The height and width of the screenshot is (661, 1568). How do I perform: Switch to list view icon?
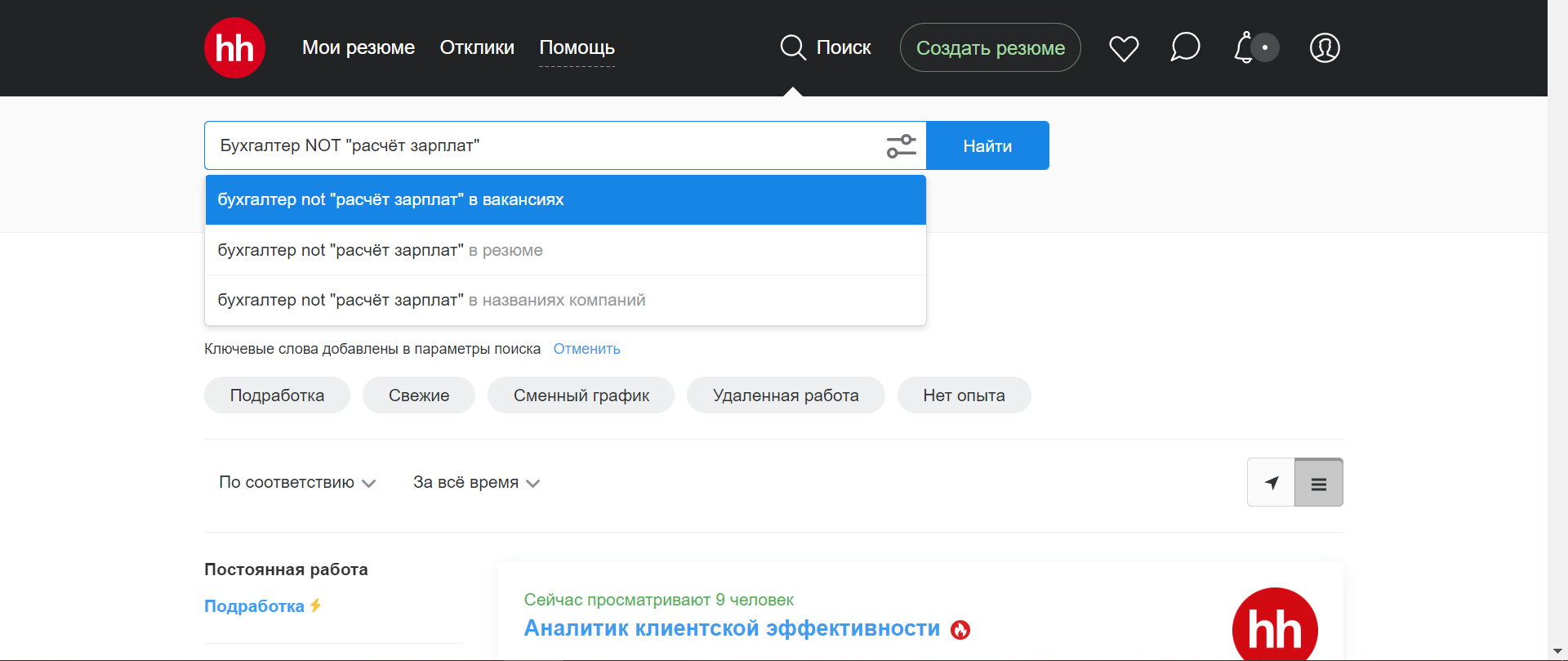[1319, 483]
